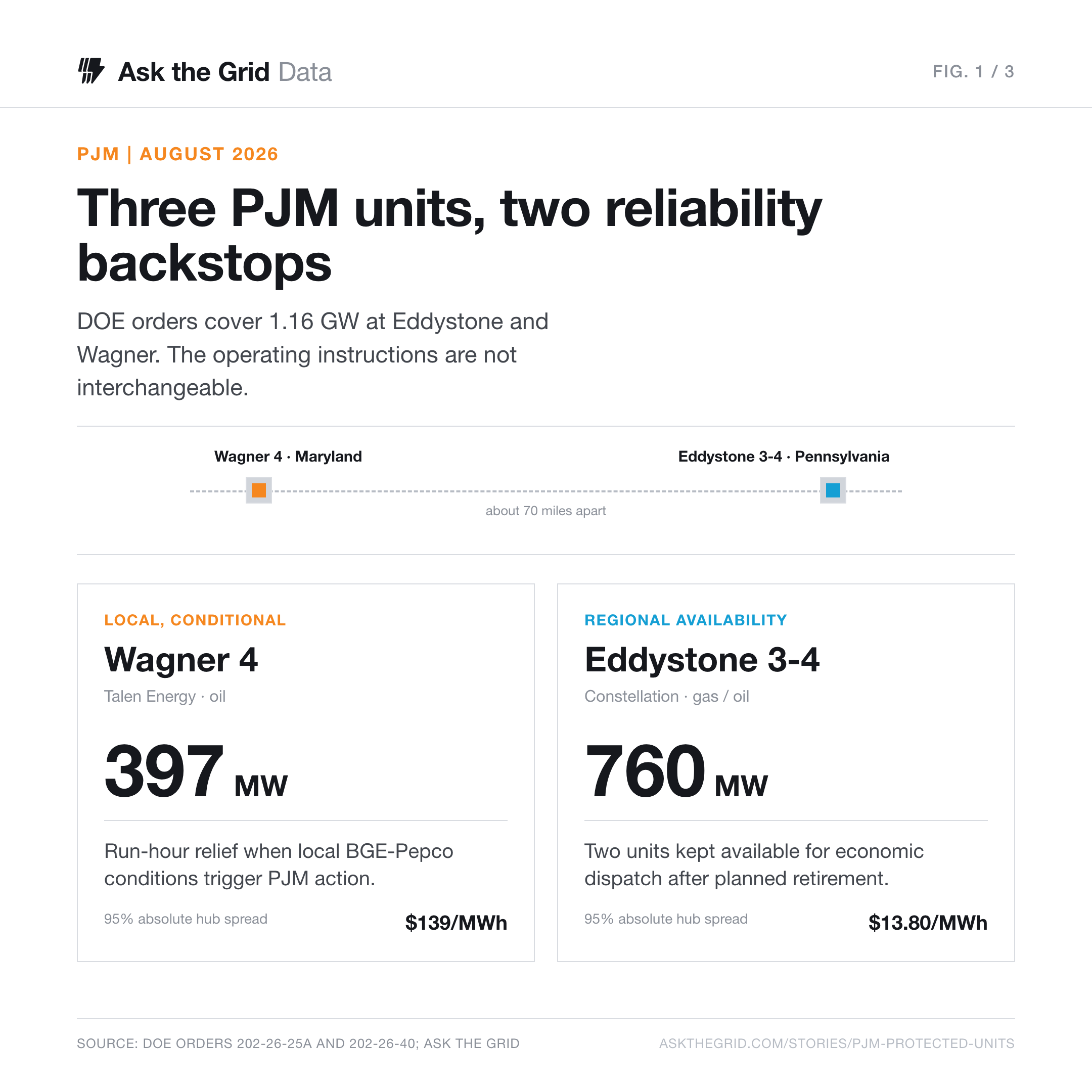This screenshot has width=1092, height=1092.
Task: Click the Local, Conditional orange label
Action: [195, 620]
